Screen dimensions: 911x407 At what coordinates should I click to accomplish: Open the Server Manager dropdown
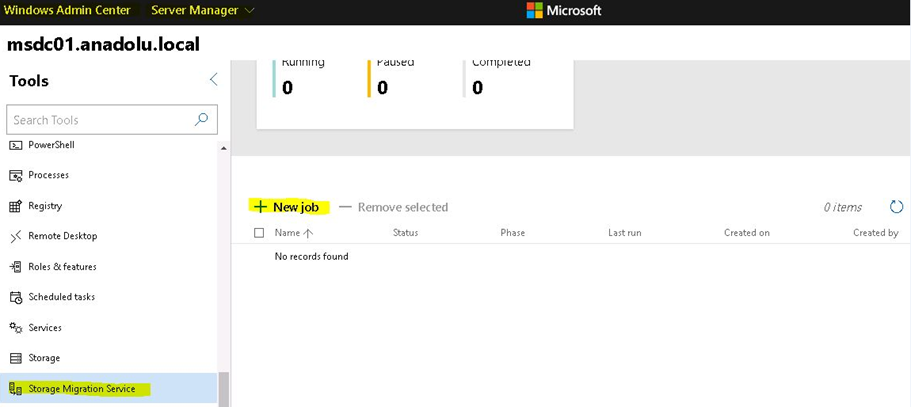coord(203,10)
